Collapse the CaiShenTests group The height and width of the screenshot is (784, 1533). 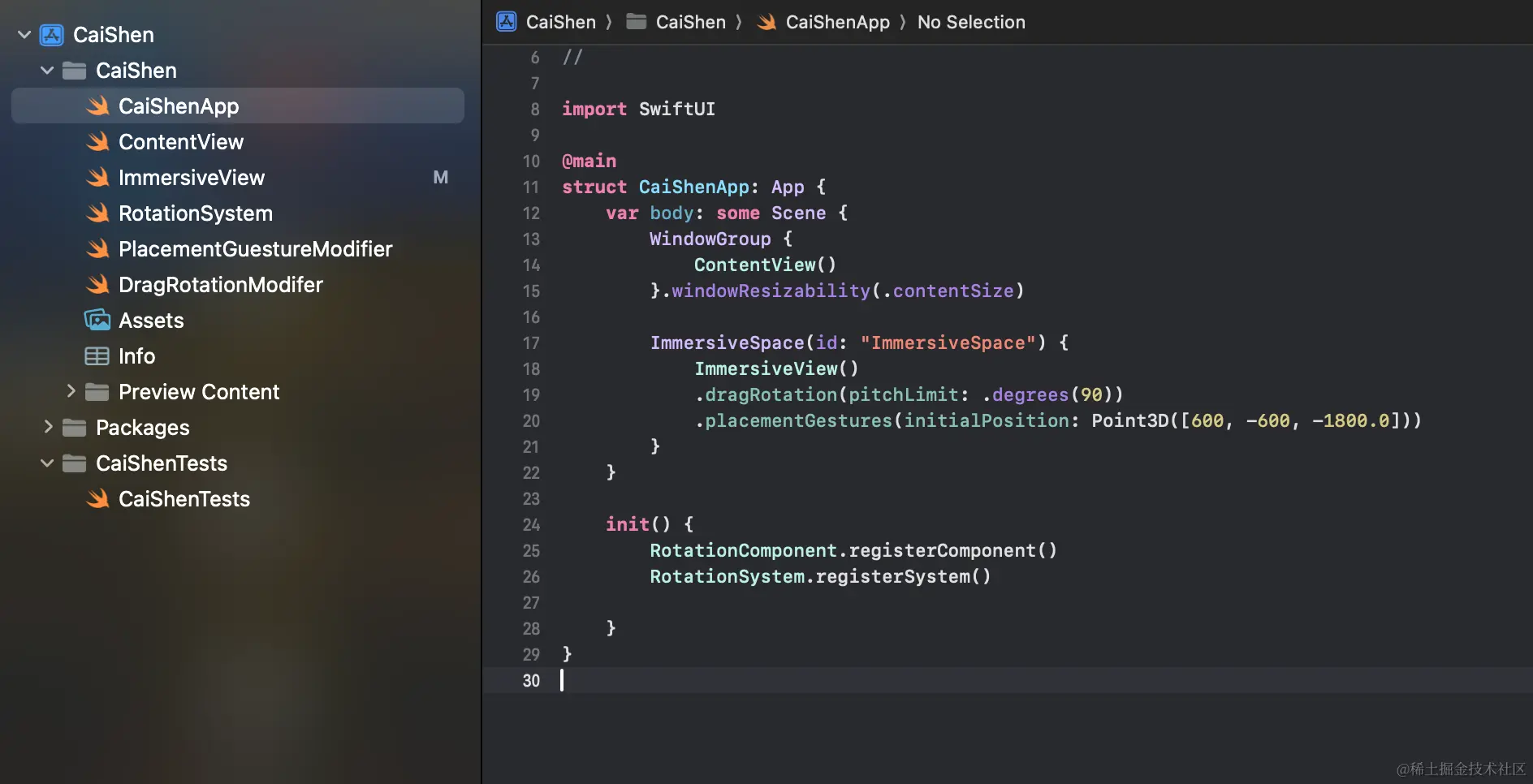(47, 463)
